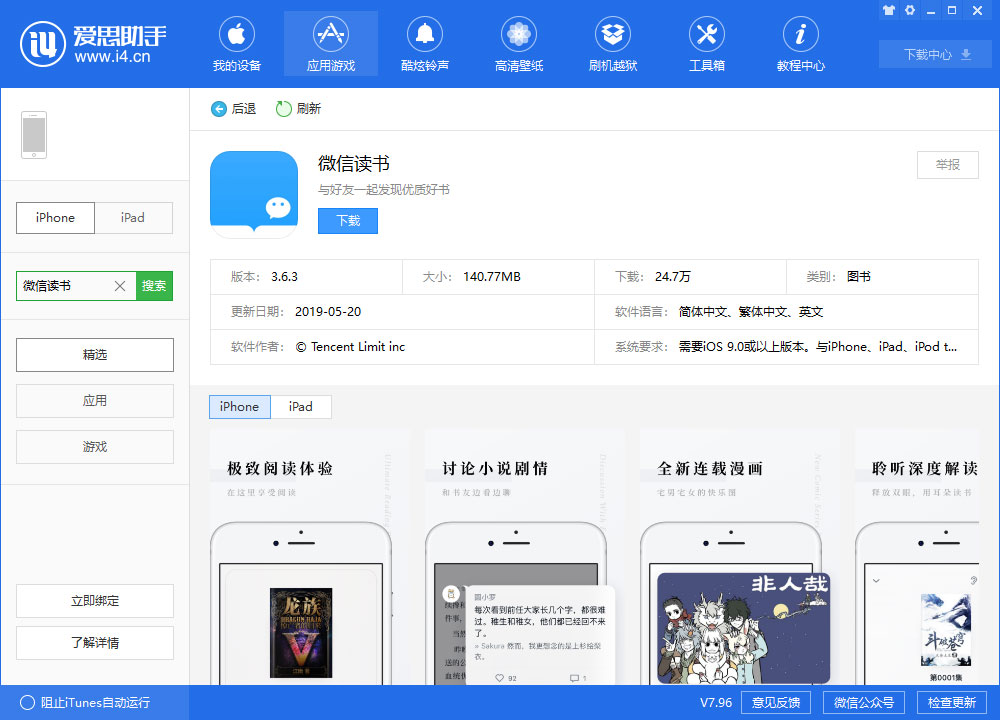
Task: Visit the 教程中心 tutorial center
Action: (800, 43)
